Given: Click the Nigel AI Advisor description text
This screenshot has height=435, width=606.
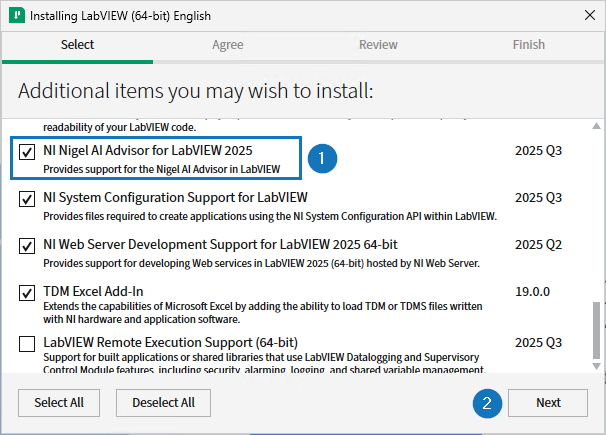Looking at the screenshot, I should click(162, 169).
